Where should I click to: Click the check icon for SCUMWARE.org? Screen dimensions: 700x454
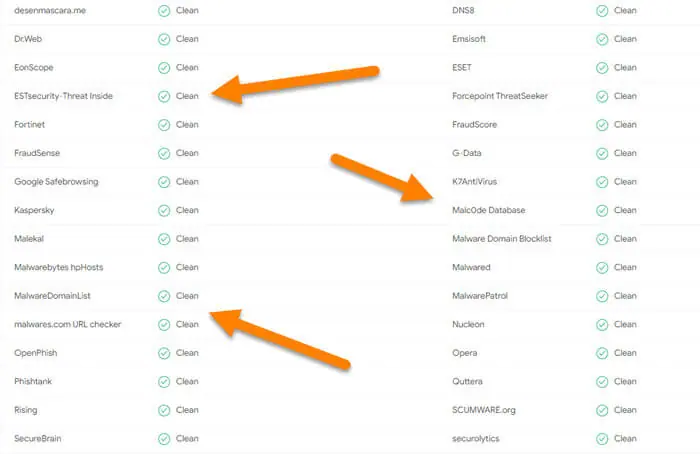tap(602, 410)
